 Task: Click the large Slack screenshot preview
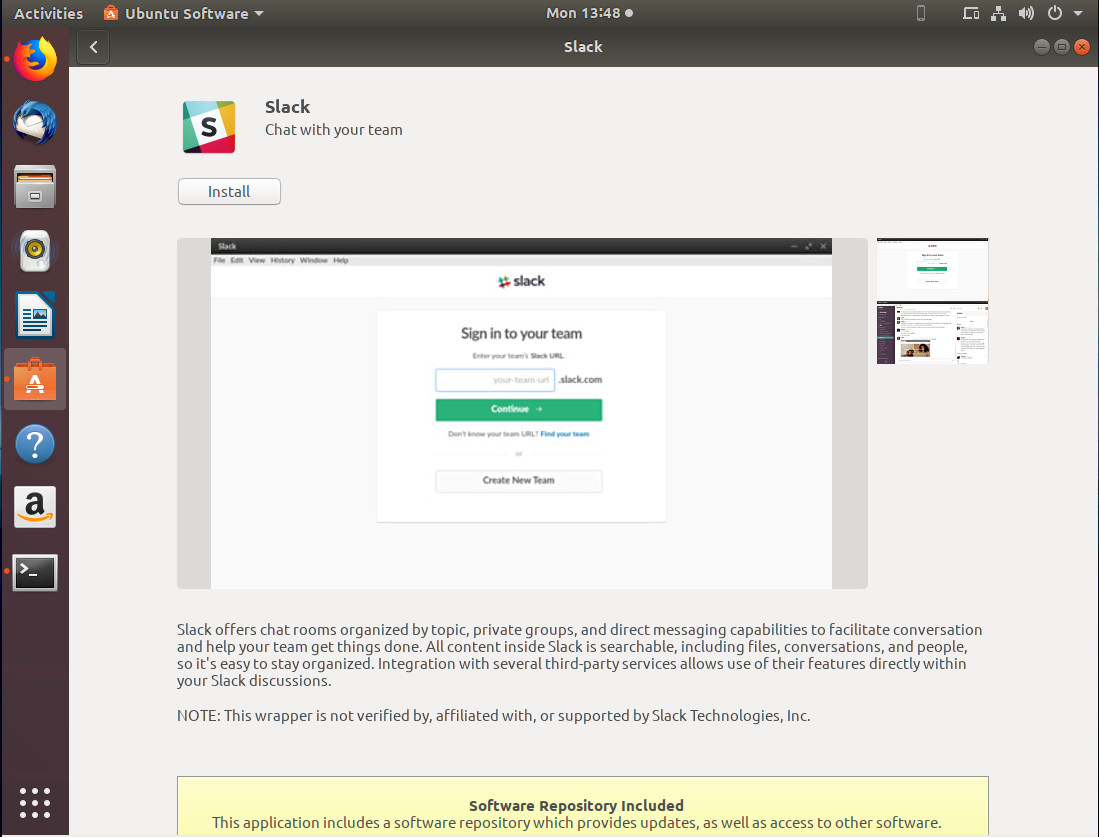click(x=522, y=414)
